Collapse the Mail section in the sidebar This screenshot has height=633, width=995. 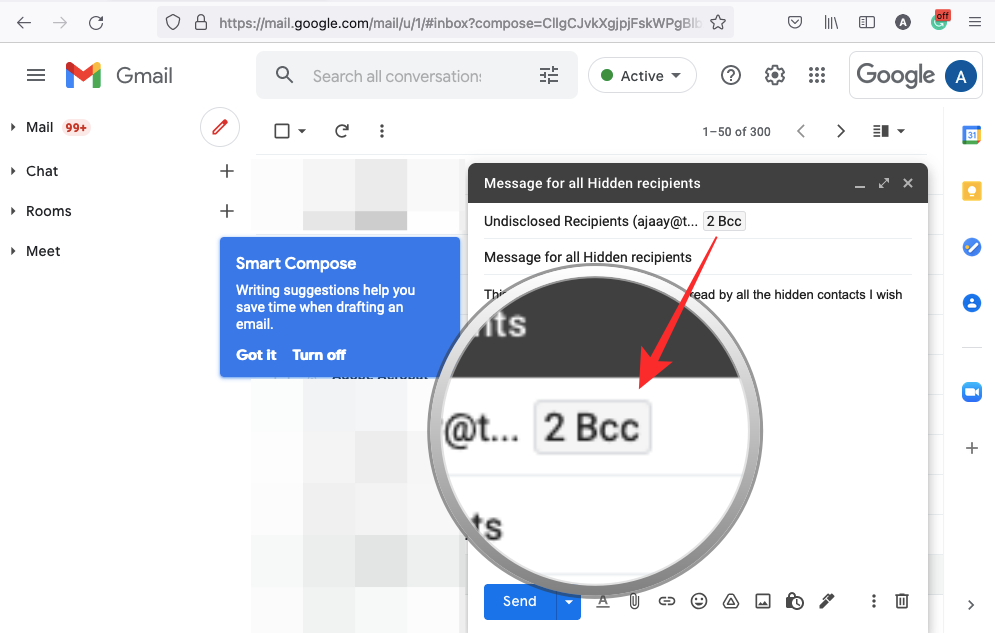click(12, 127)
